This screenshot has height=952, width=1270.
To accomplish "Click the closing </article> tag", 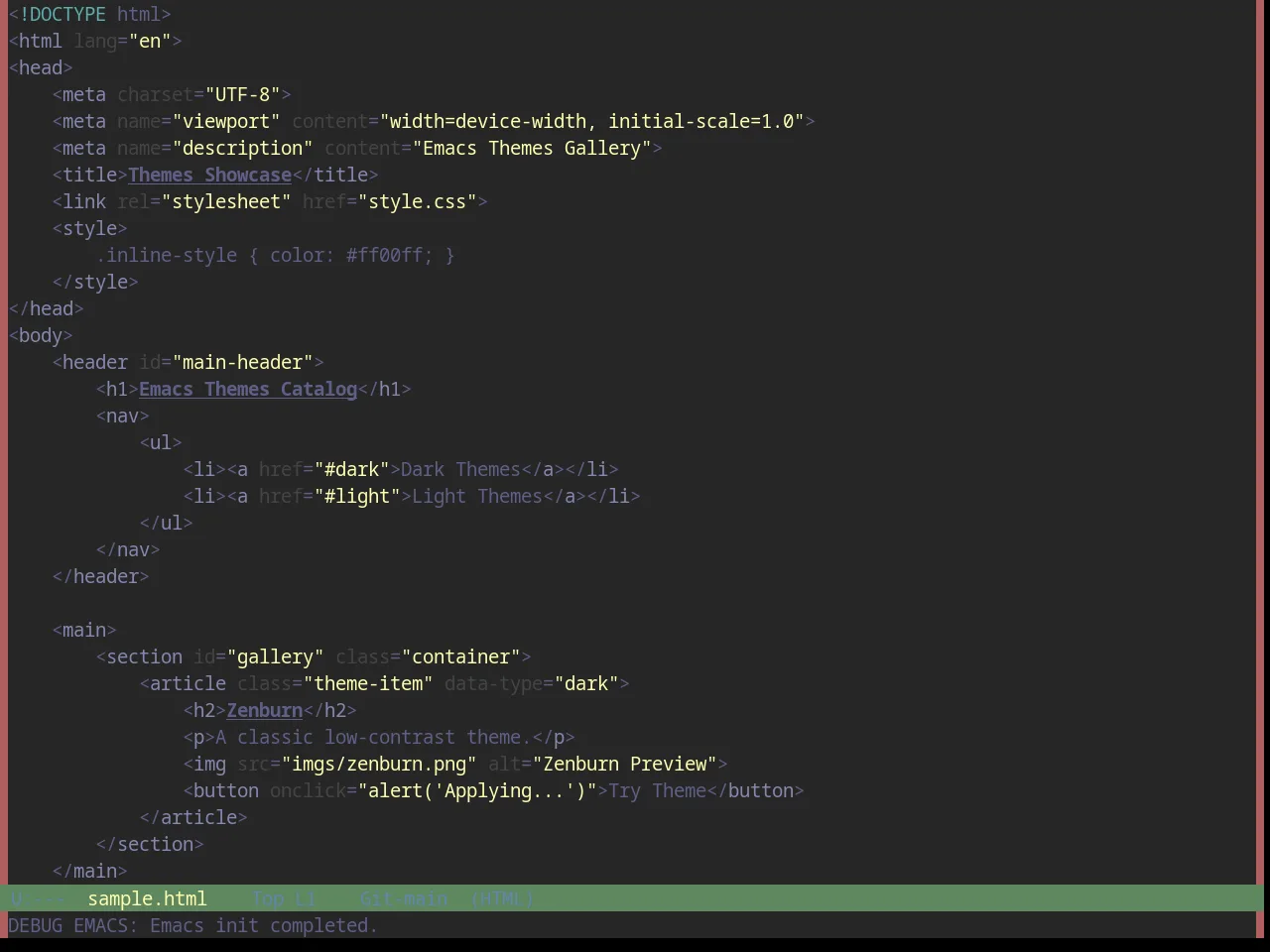I will tap(193, 817).
